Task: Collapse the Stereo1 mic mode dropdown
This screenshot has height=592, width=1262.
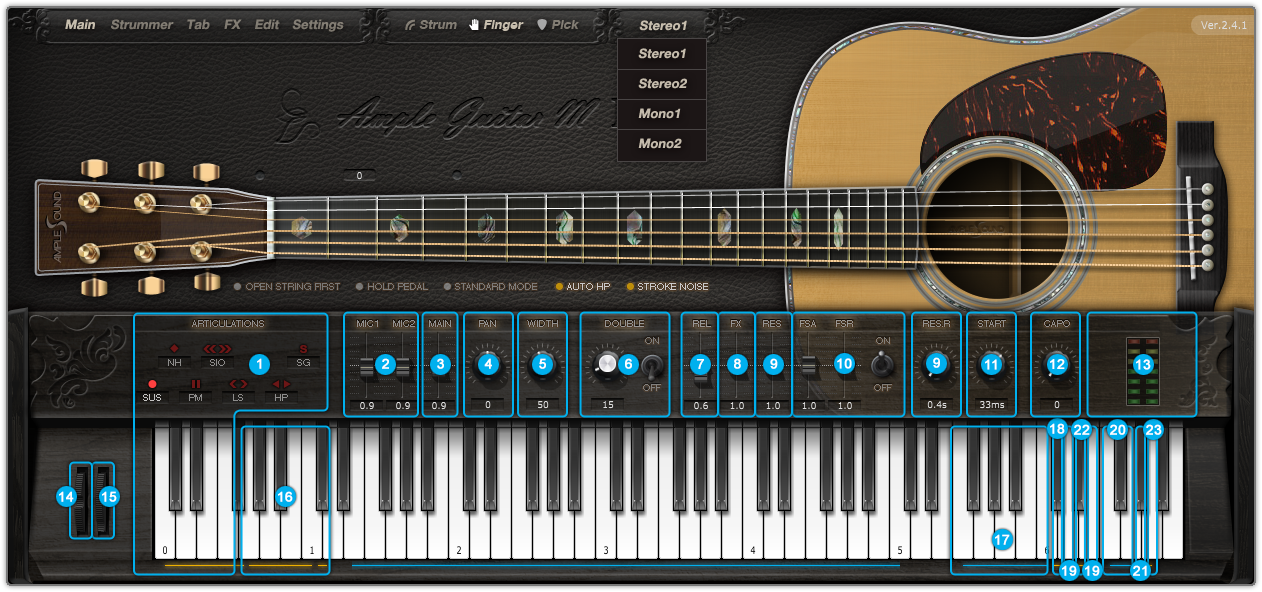Action: pyautogui.click(x=662, y=26)
